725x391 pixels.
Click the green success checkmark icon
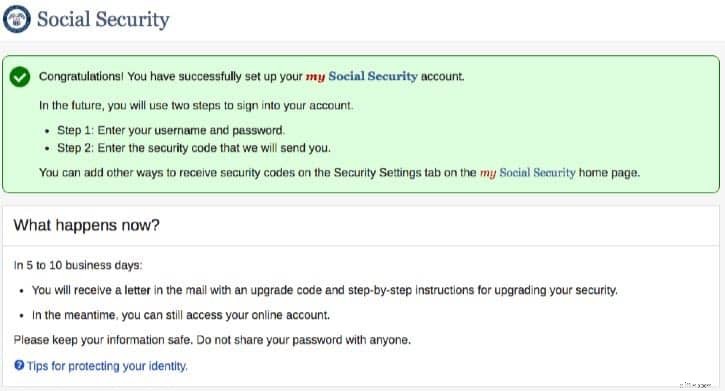pos(20,77)
